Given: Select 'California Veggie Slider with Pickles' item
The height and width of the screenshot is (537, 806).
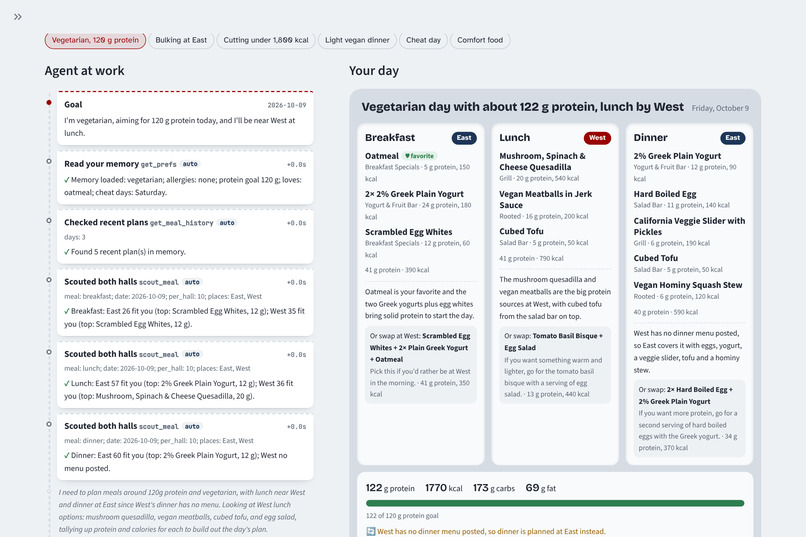Looking at the screenshot, I should 689,226.
